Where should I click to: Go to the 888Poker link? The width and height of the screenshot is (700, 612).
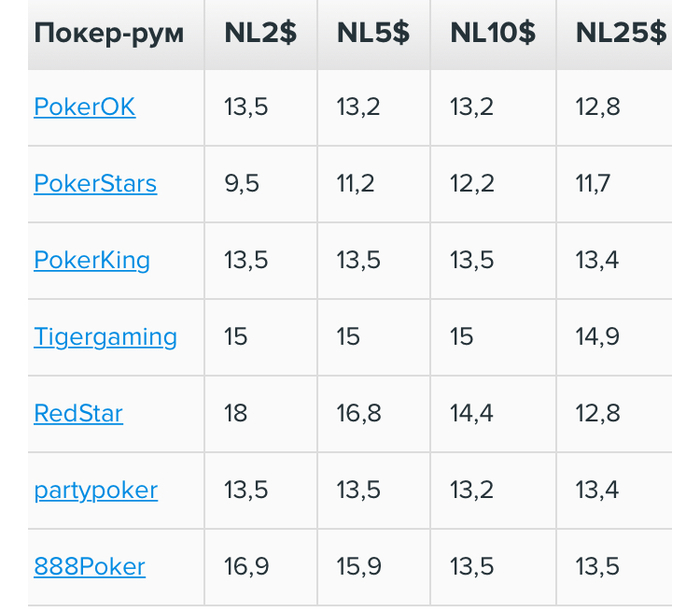(89, 567)
